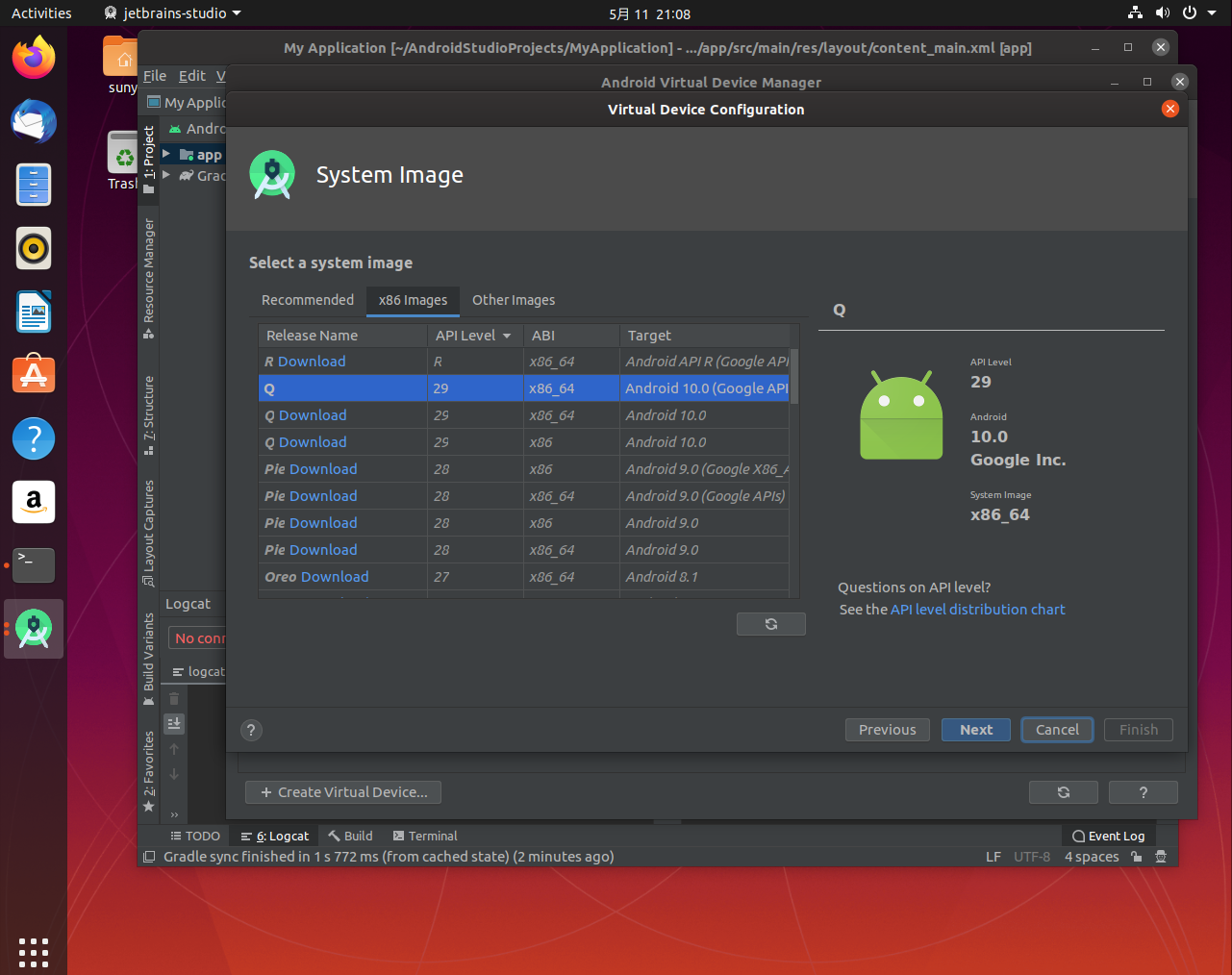Screen dimensions: 1232x975
Task: Click the Previous button
Action: click(888, 730)
